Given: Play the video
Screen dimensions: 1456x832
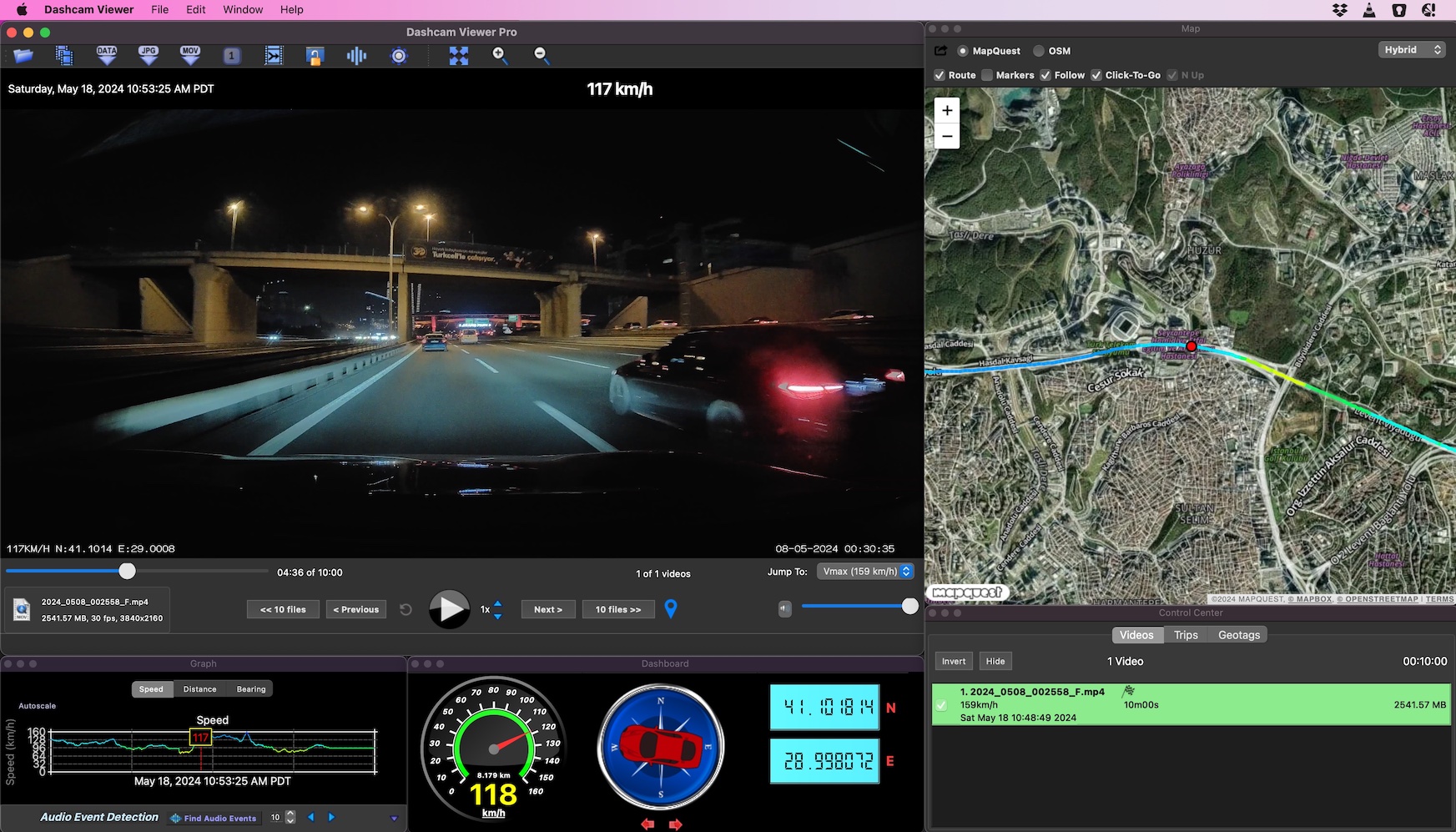Looking at the screenshot, I should tap(449, 610).
